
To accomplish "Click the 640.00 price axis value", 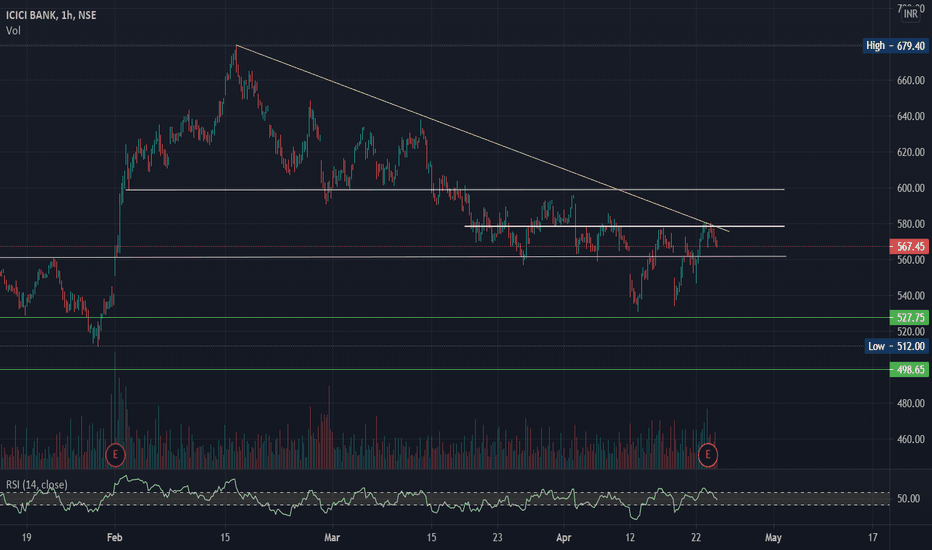I will tap(911, 117).
